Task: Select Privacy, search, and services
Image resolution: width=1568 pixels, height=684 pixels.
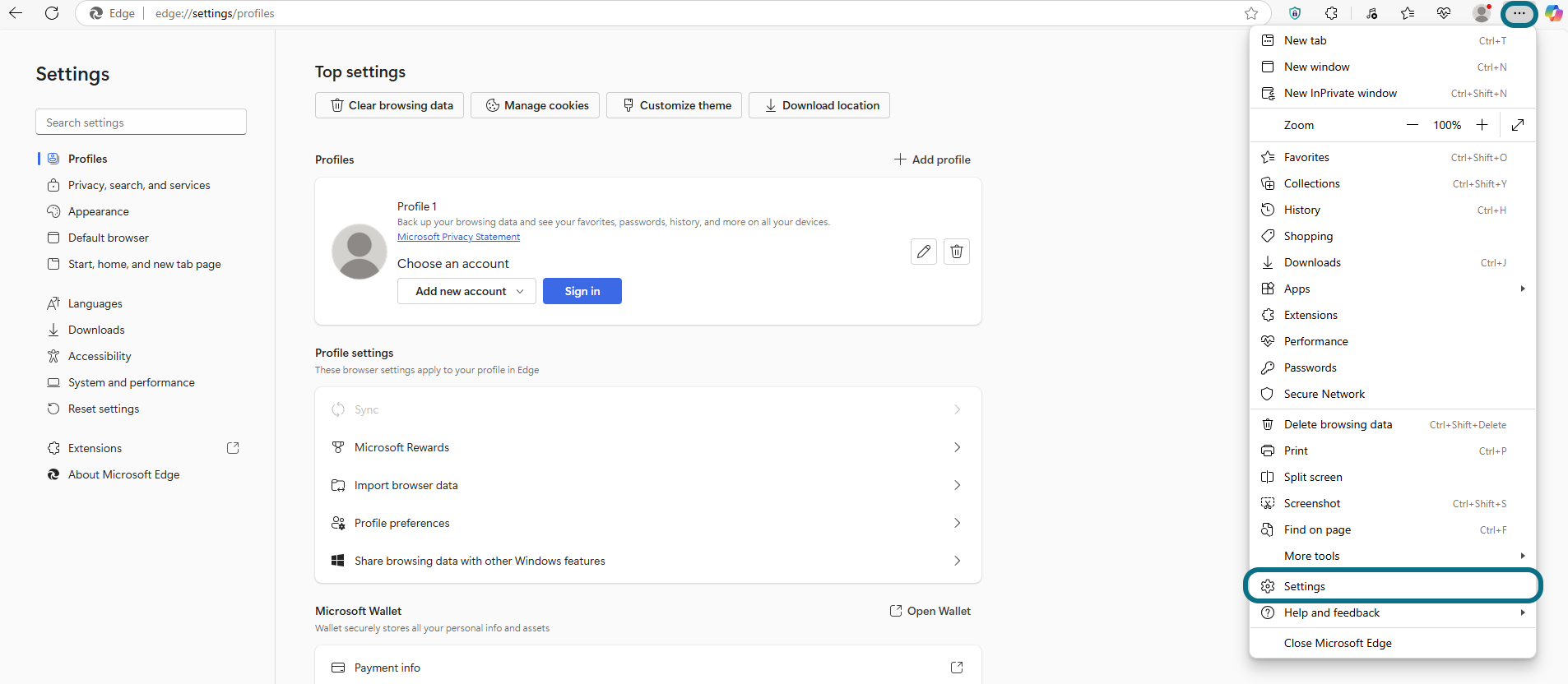Action: [140, 185]
